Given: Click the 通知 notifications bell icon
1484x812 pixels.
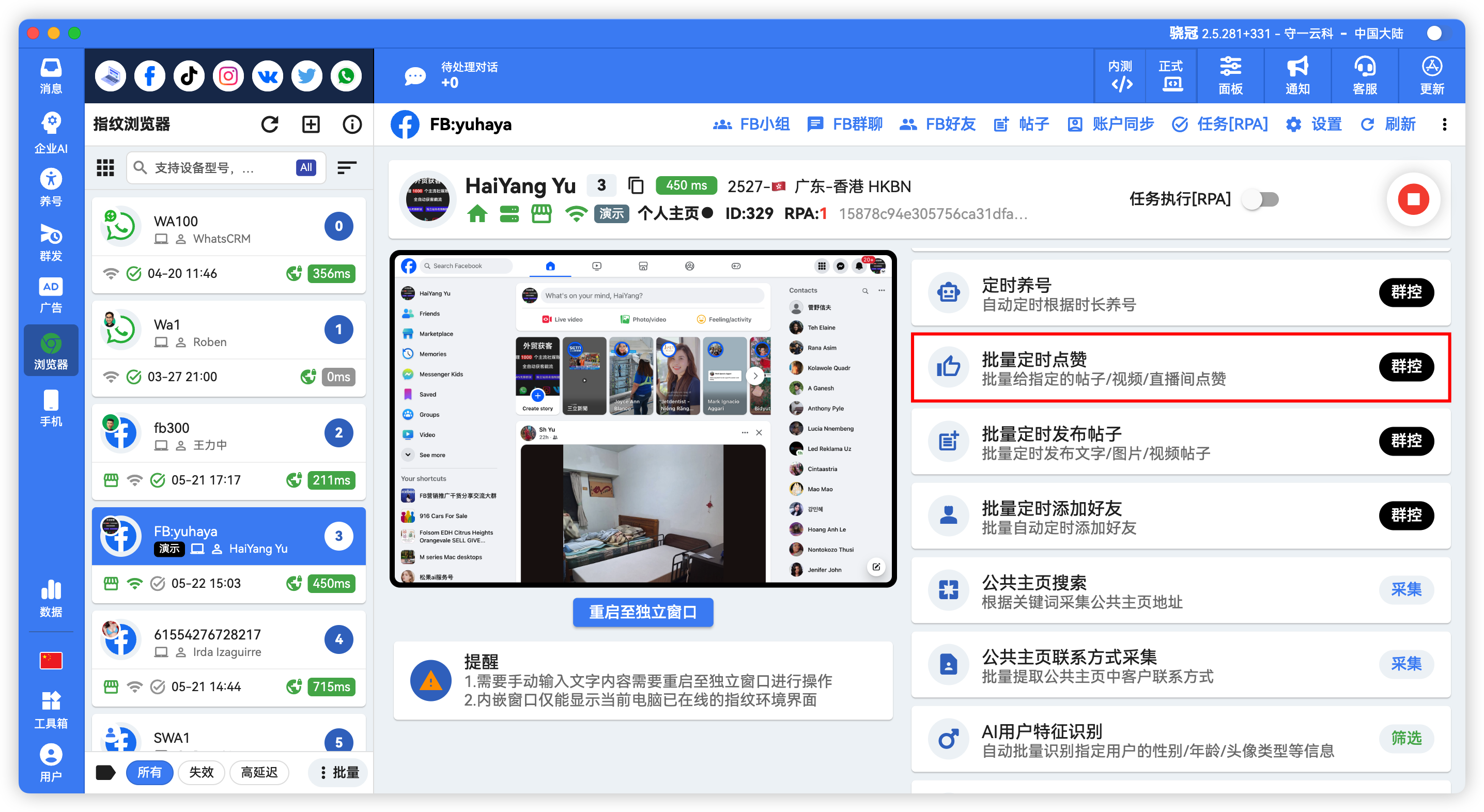Looking at the screenshot, I should click(1297, 75).
